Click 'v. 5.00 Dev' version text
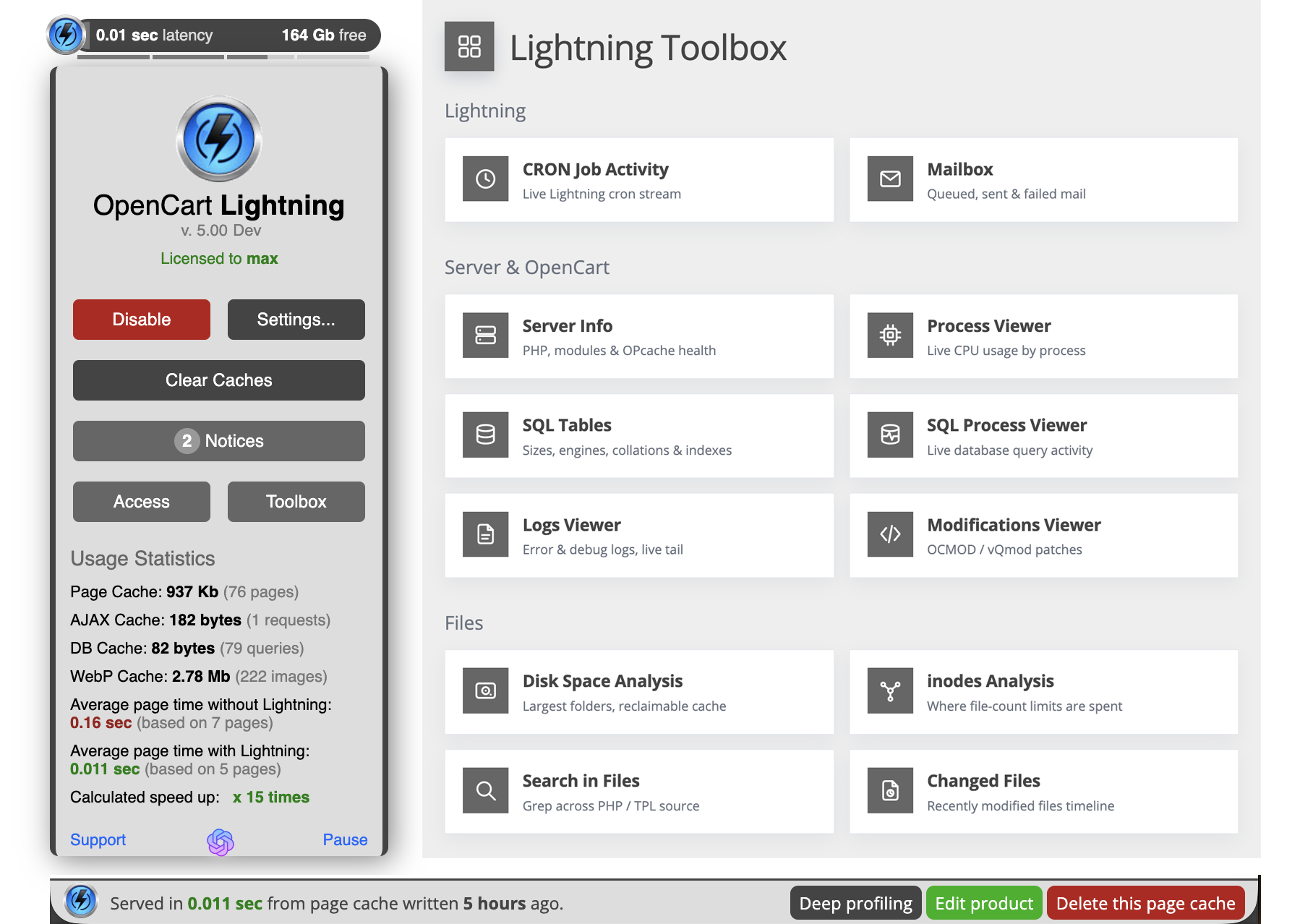The image size is (1313, 924). [x=221, y=230]
